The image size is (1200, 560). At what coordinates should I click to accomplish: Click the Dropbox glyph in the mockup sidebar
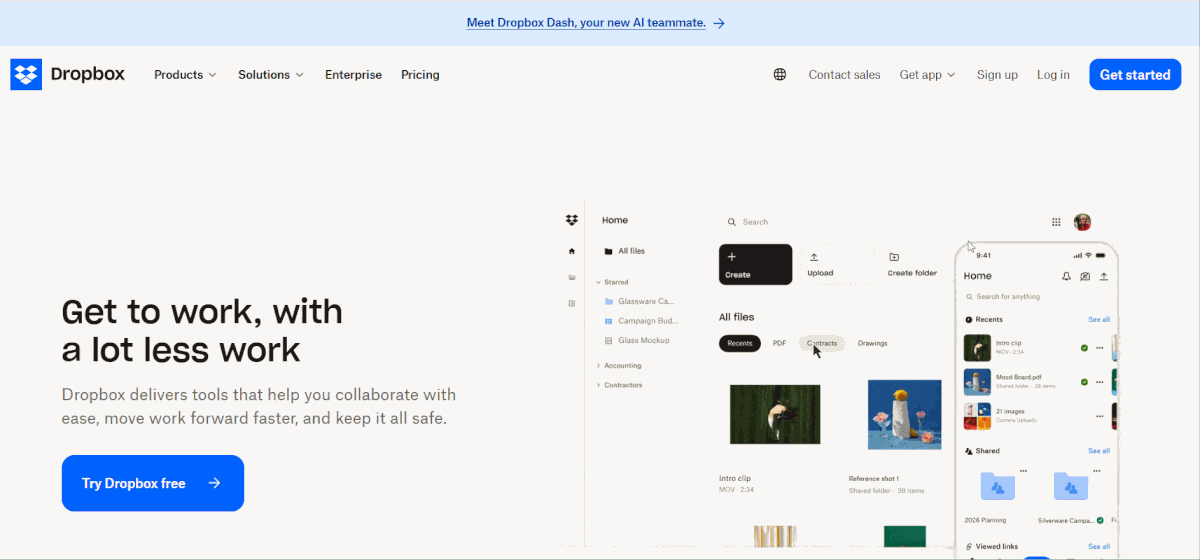[x=572, y=220]
